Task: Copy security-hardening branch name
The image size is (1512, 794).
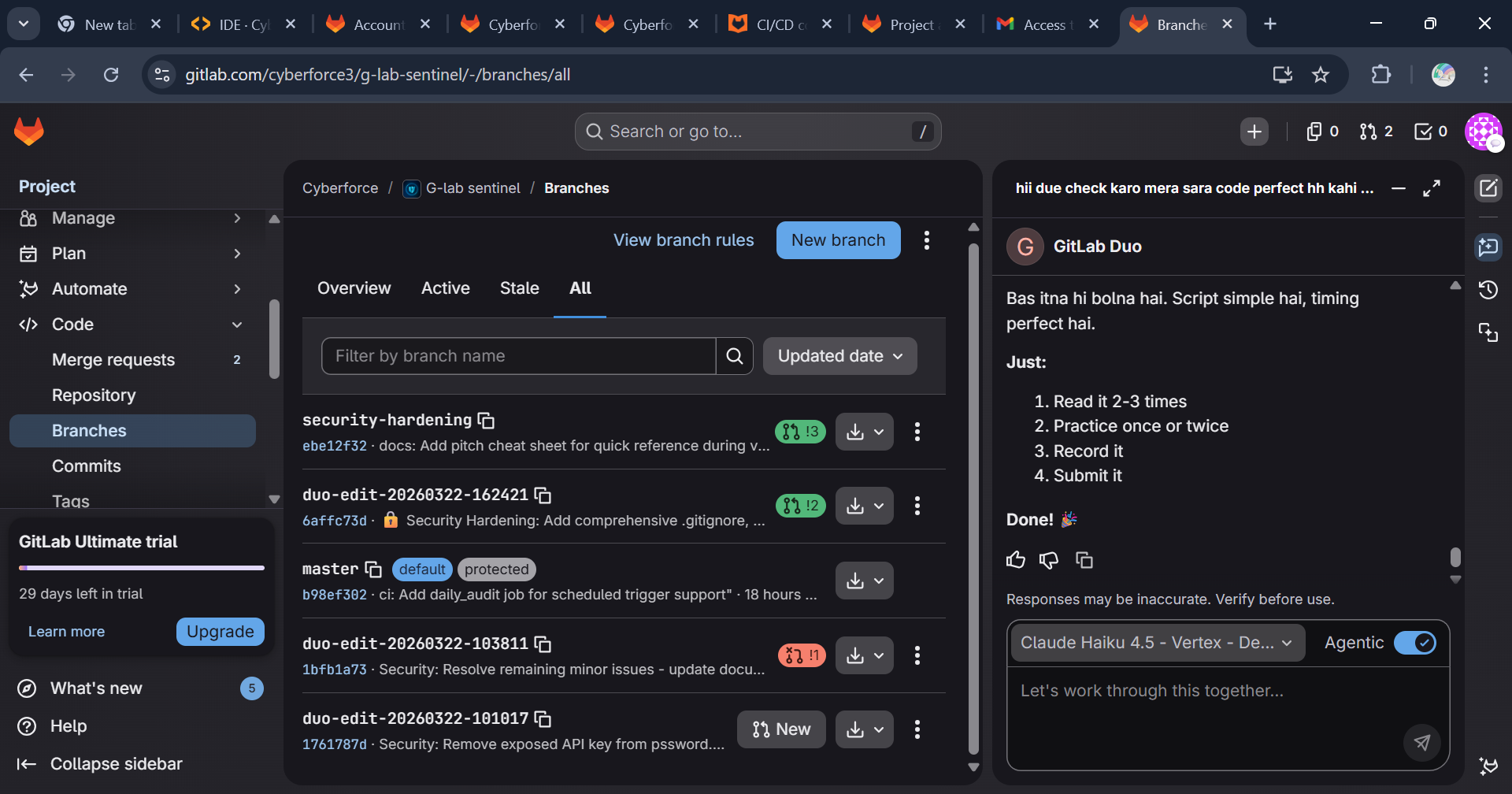Action: click(x=487, y=421)
